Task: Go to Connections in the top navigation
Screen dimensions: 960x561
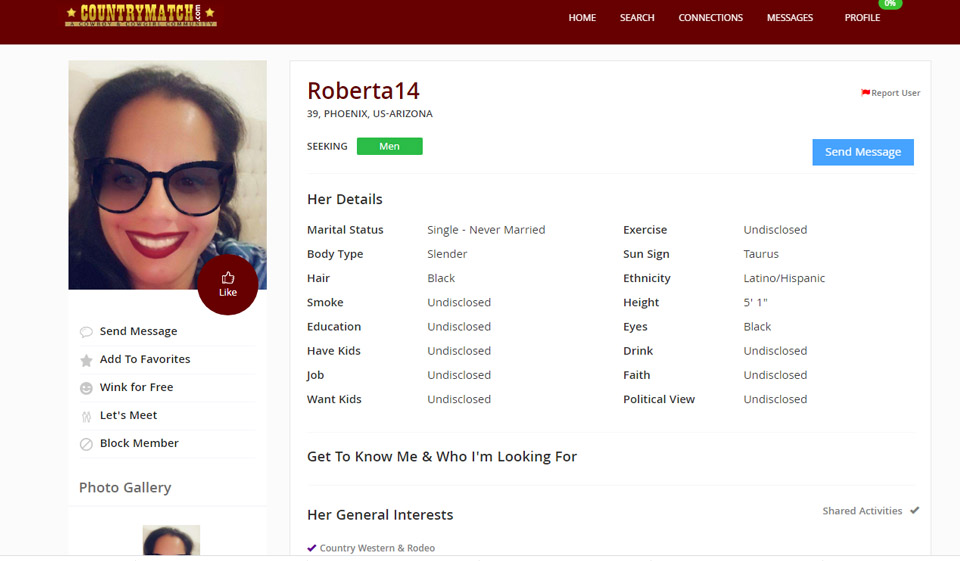Action: pos(710,18)
